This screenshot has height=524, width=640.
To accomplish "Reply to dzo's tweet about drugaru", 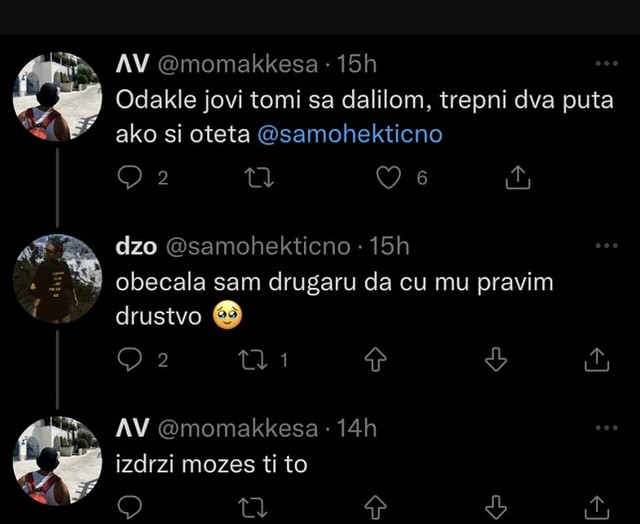I will coord(131,360).
